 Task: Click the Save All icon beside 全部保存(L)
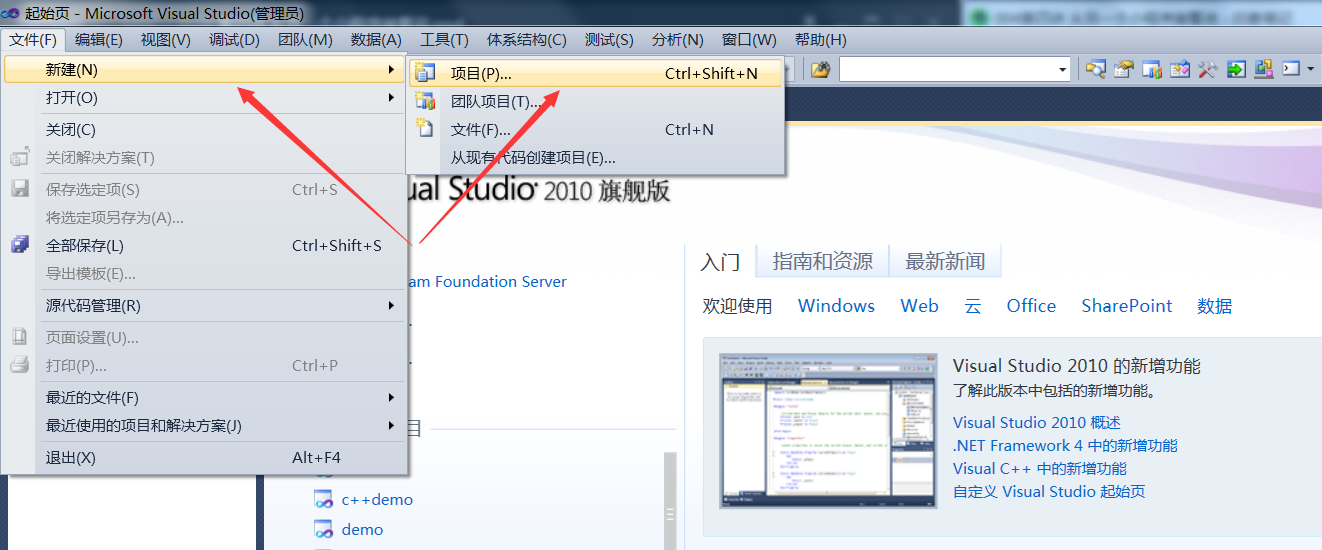pos(20,245)
